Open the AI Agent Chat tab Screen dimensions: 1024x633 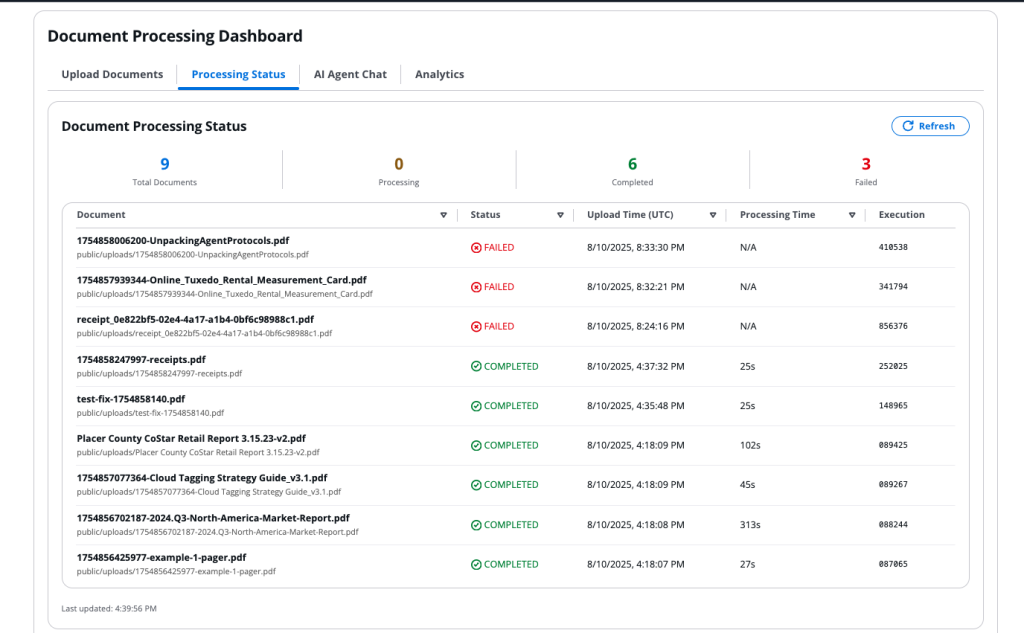[x=350, y=74]
